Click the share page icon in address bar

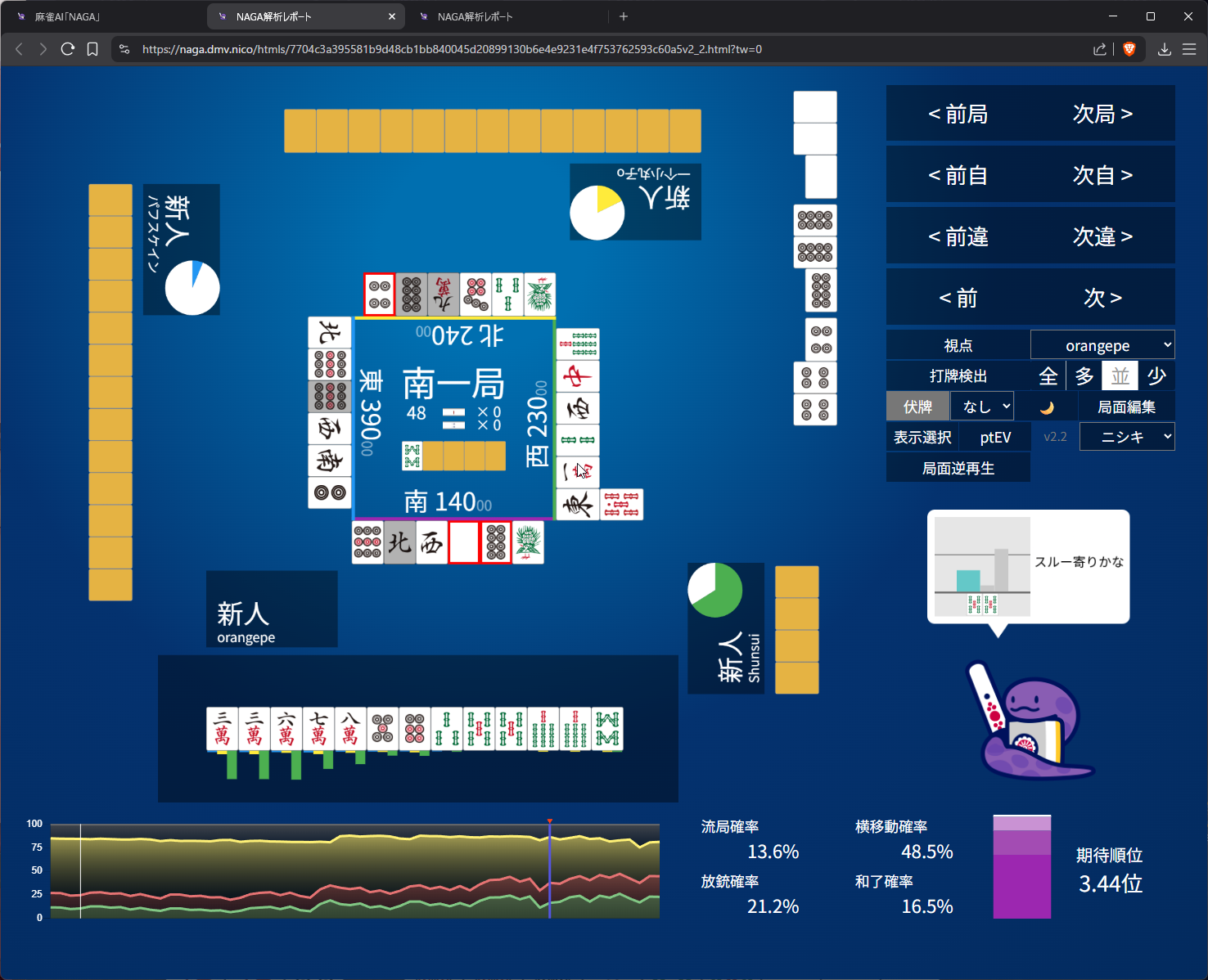1099,49
